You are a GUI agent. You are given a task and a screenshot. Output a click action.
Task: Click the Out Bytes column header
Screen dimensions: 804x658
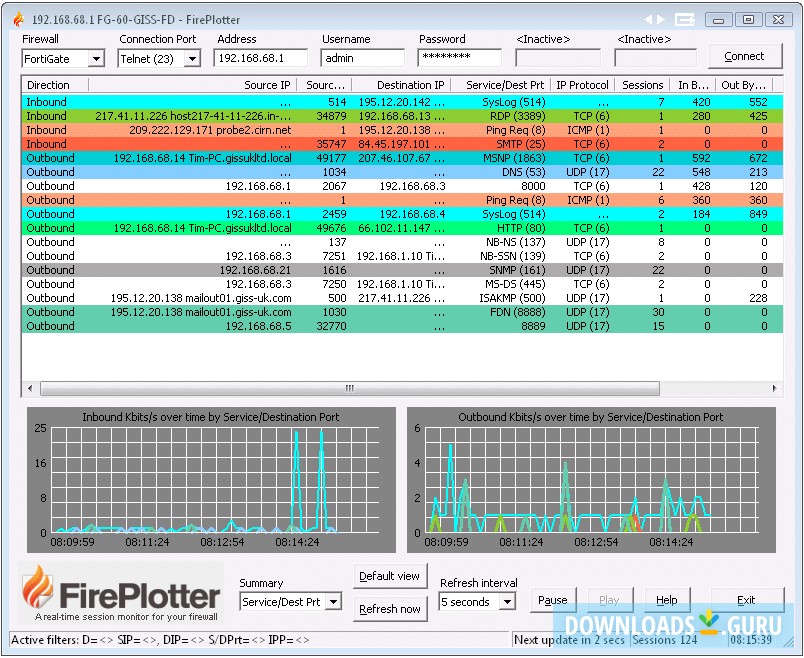[744, 85]
